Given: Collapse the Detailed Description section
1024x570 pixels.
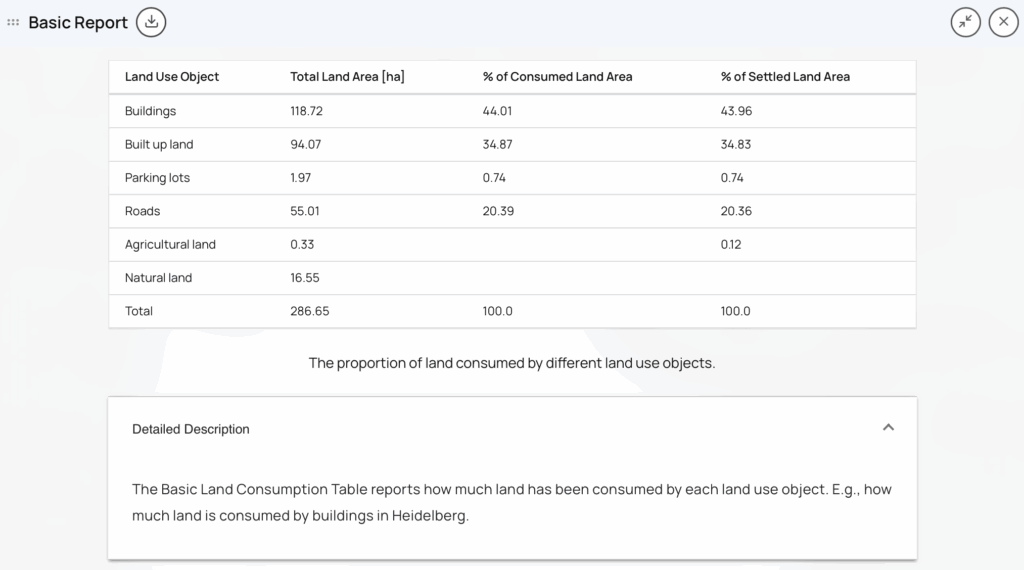Looking at the screenshot, I should pos(888,428).
